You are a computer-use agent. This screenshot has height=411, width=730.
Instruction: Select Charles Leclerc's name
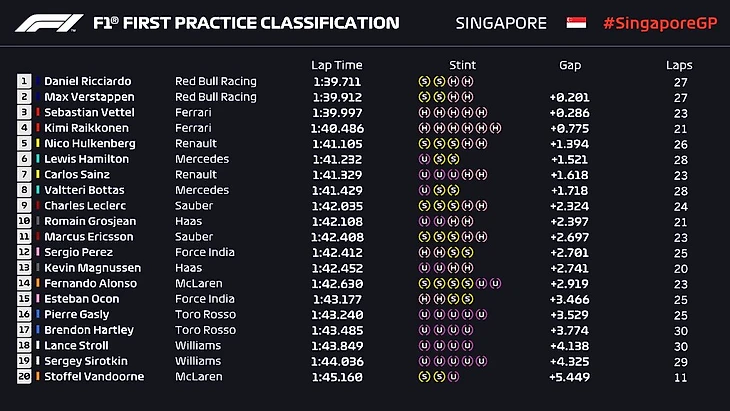tap(86, 206)
